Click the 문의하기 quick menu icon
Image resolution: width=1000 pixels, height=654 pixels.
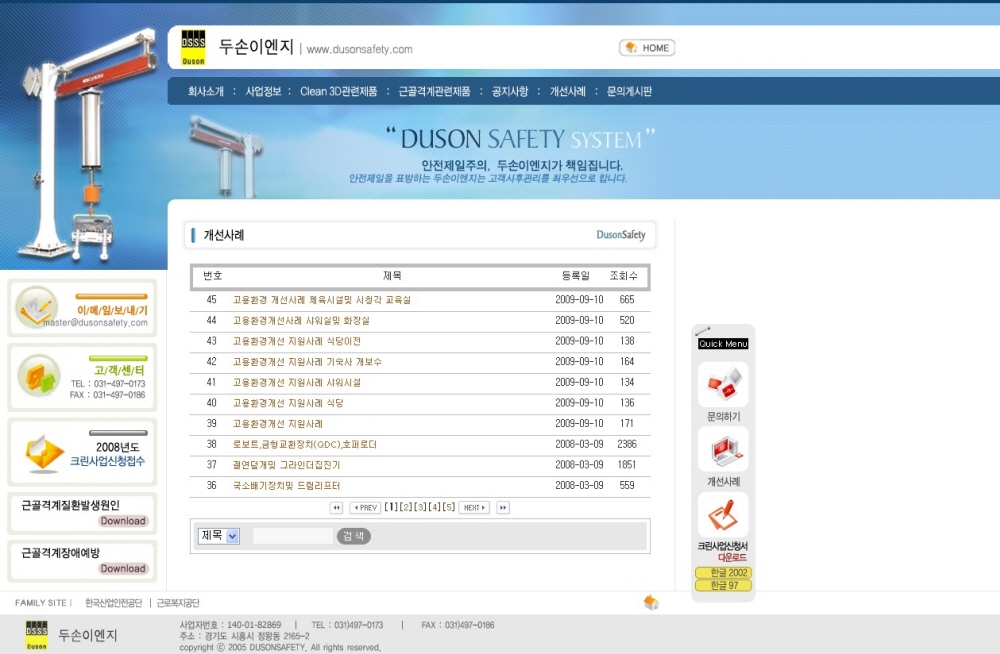tap(722, 384)
